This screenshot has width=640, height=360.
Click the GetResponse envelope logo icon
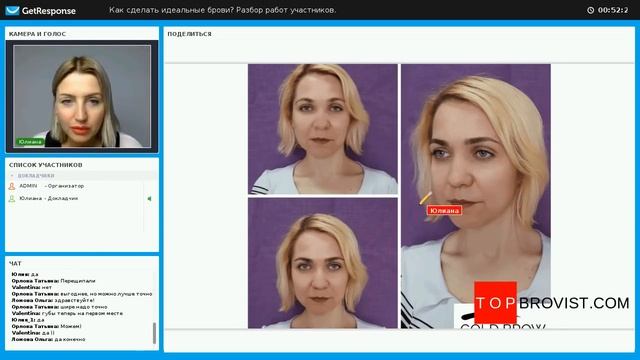click(12, 10)
